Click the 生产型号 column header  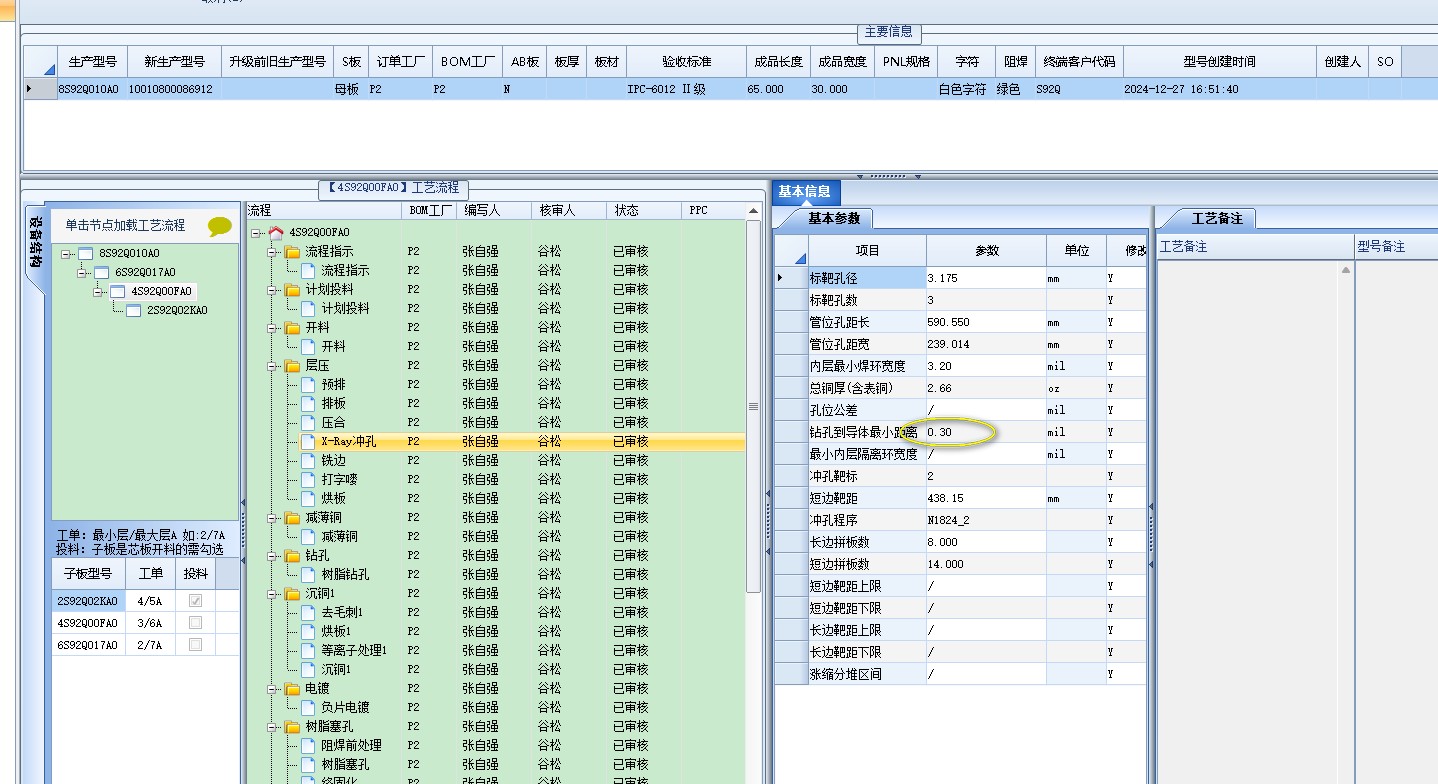92,62
